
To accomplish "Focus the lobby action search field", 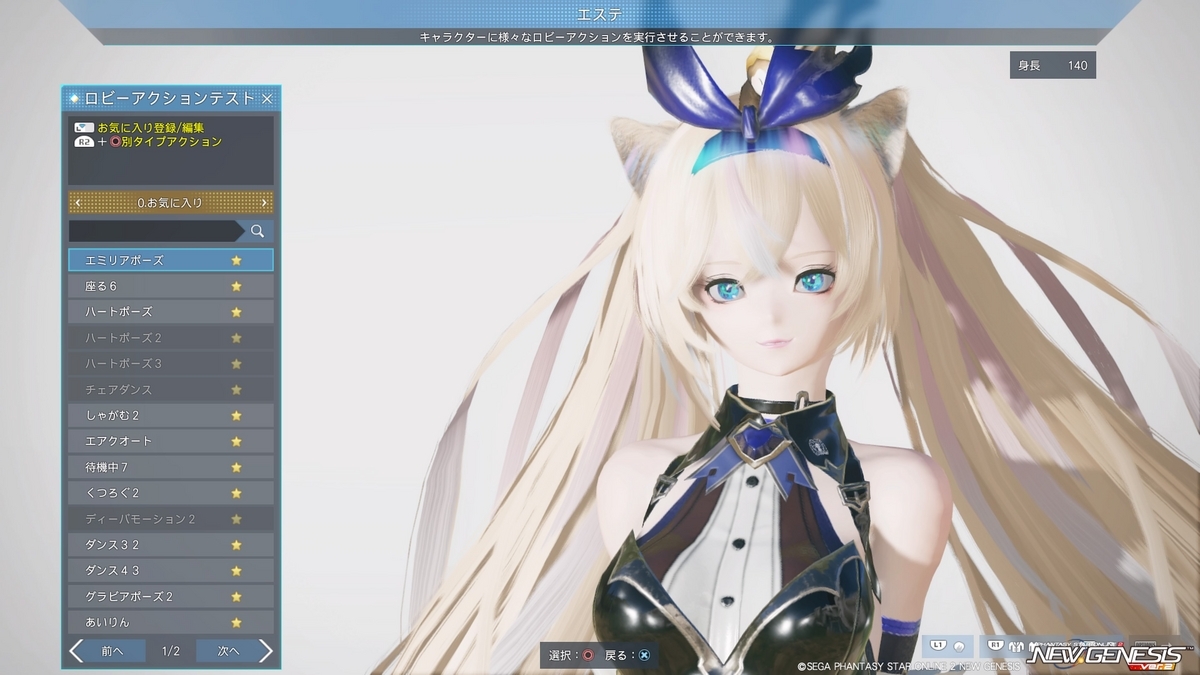I will [155, 231].
